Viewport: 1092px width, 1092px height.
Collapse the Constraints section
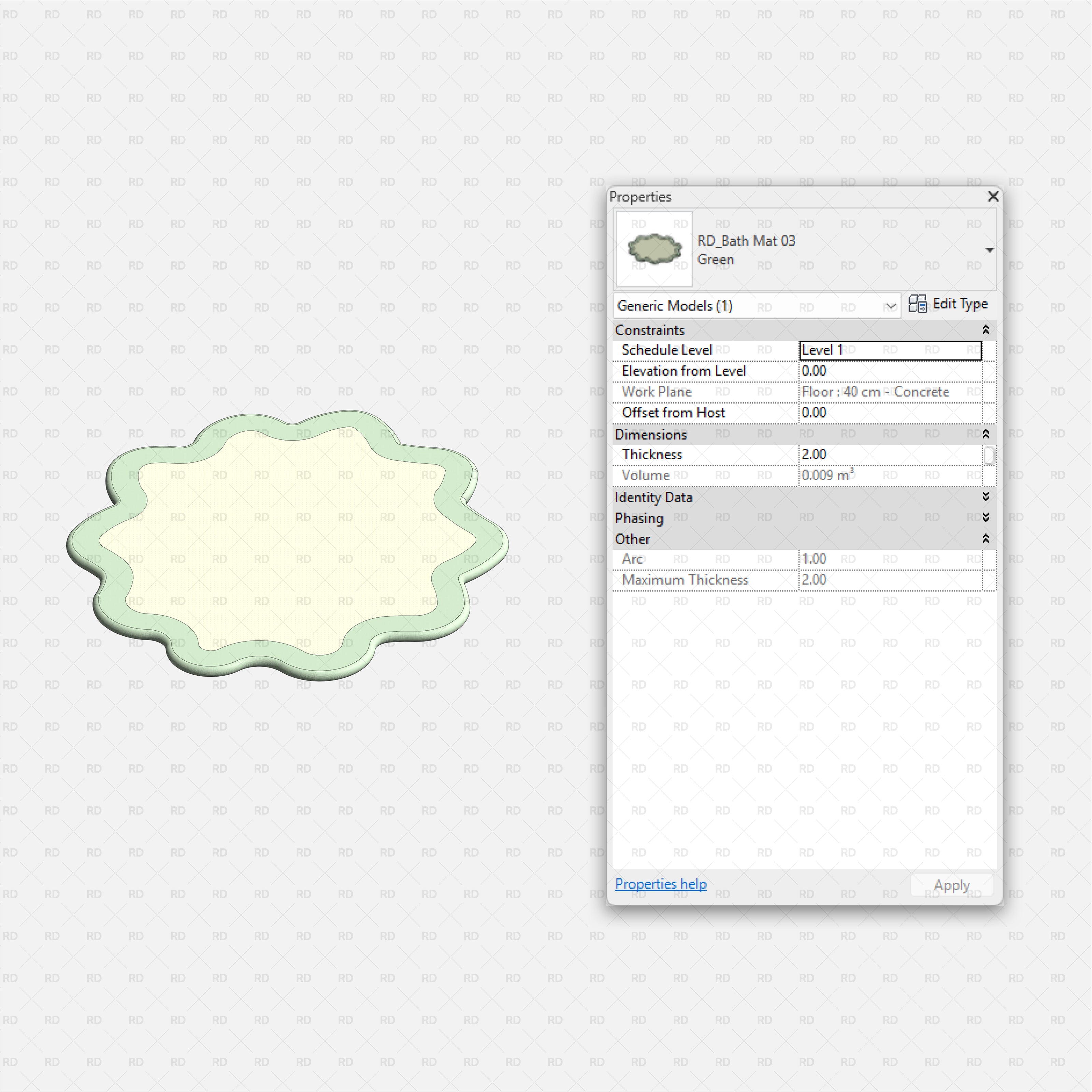click(985, 330)
